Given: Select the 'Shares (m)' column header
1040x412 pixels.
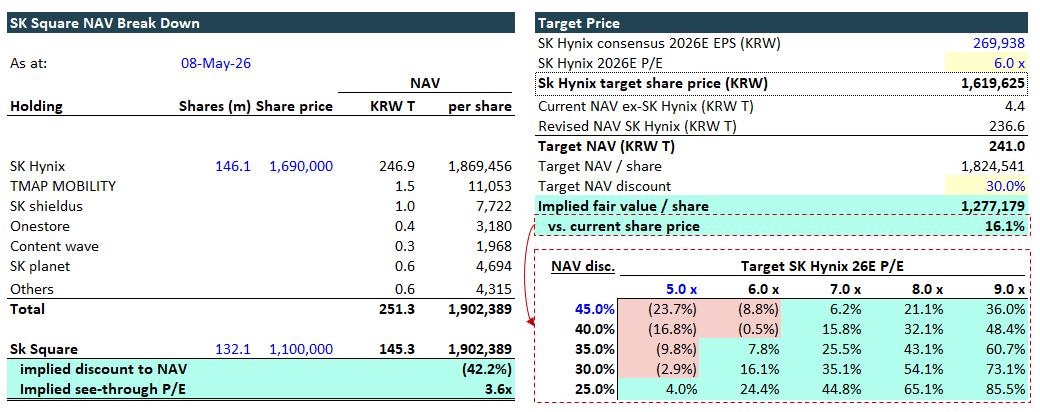Looking at the screenshot, I should (x=215, y=106).
